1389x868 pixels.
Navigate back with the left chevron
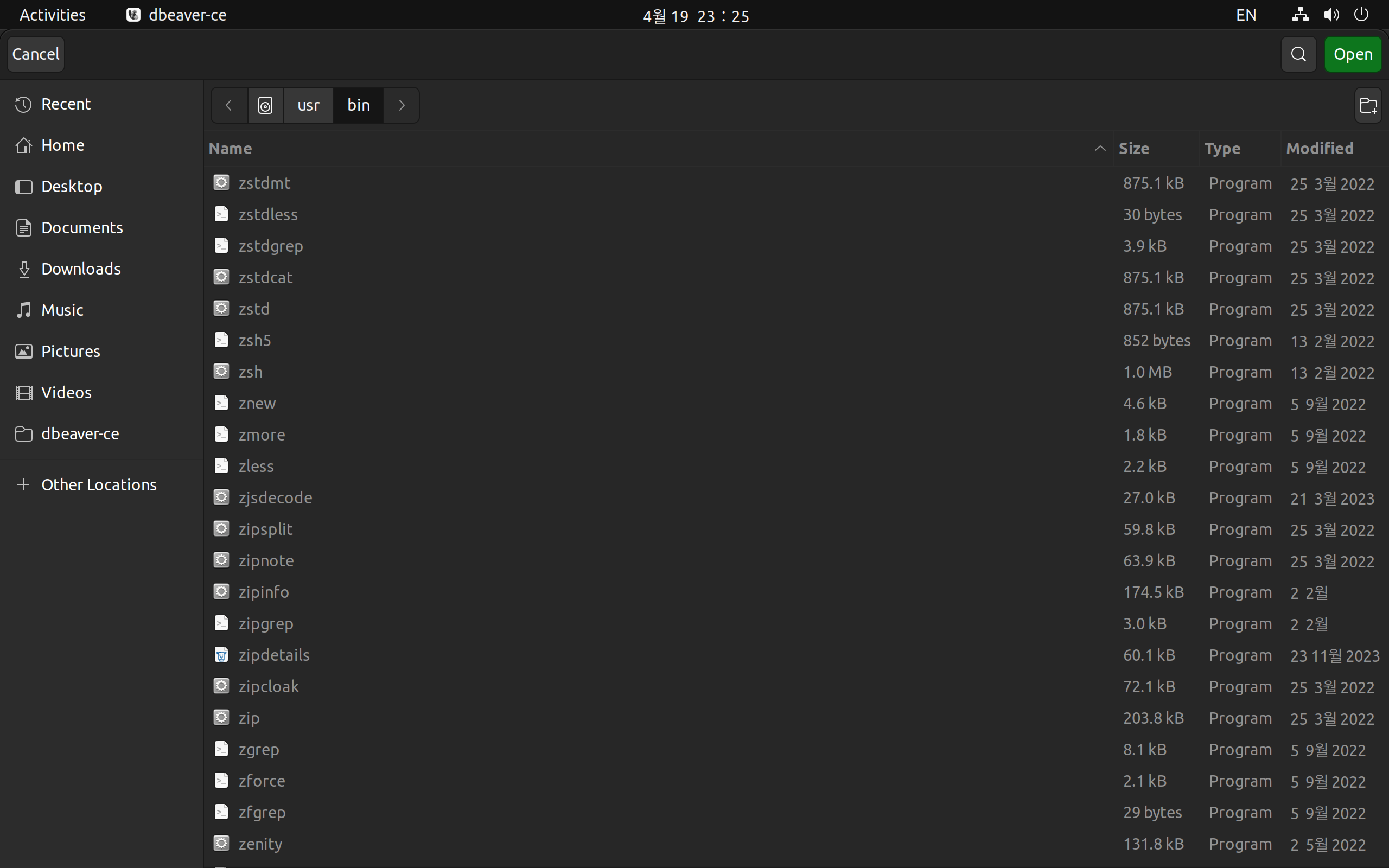click(x=229, y=105)
